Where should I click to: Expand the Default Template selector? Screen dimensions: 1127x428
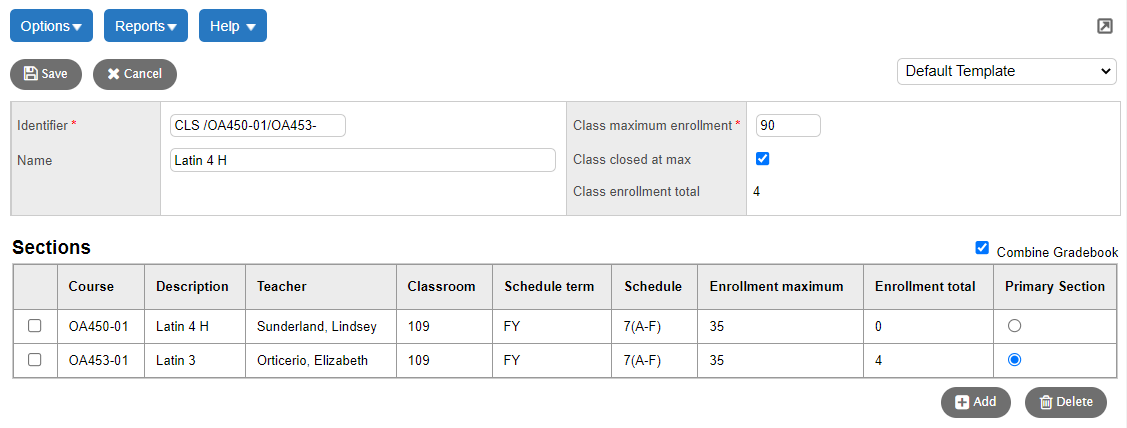coord(1006,71)
